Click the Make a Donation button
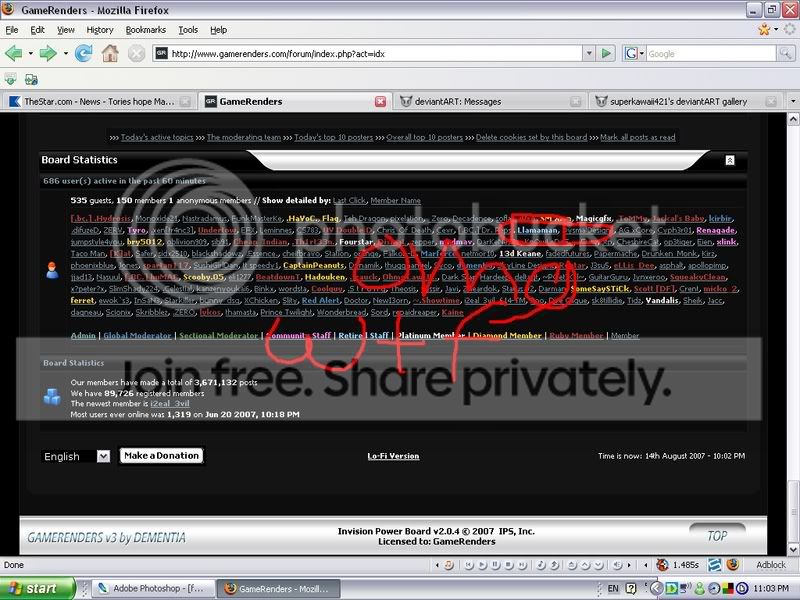Image resolution: width=800 pixels, height=600 pixels. pos(161,456)
